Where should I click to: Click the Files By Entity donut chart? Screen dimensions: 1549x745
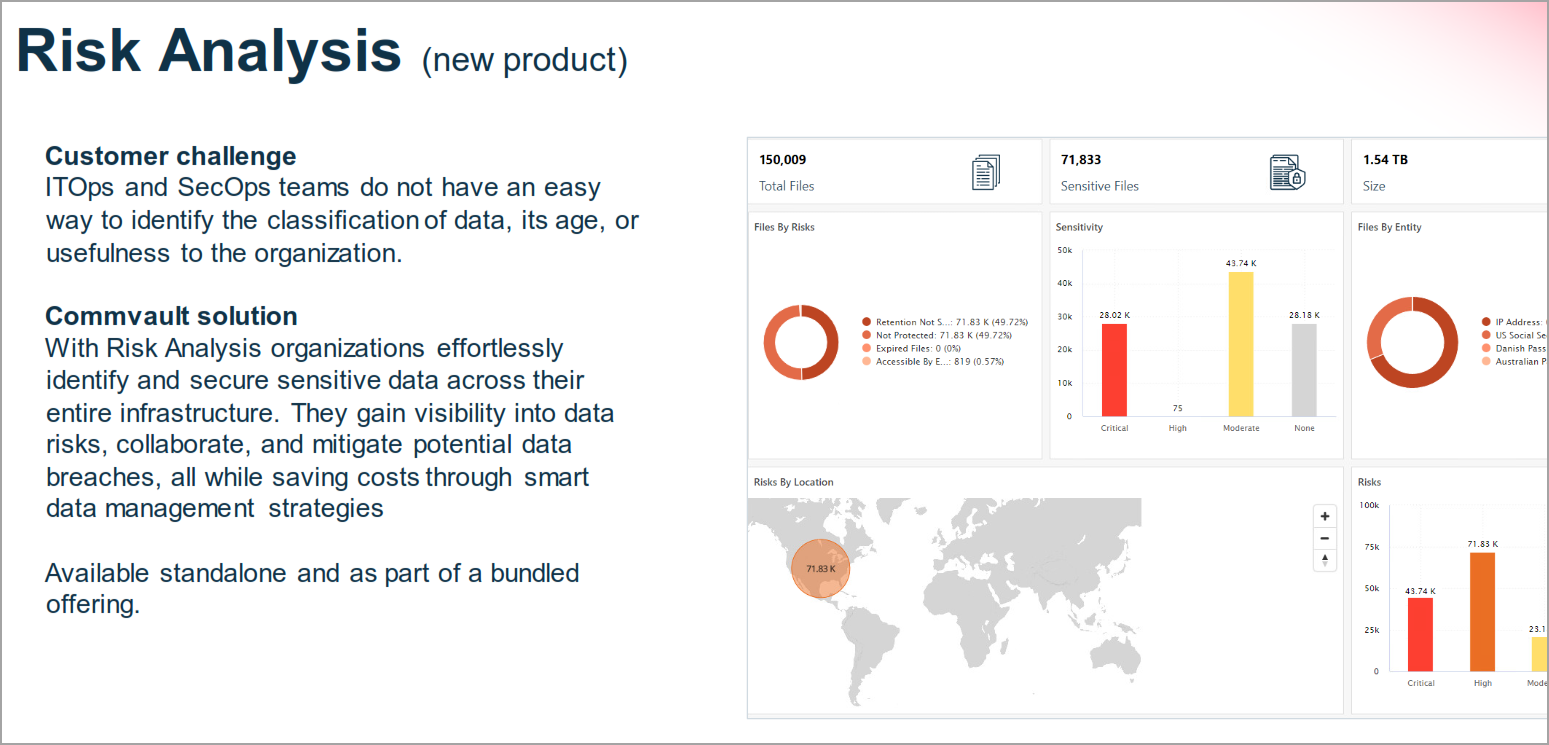[x=1412, y=341]
